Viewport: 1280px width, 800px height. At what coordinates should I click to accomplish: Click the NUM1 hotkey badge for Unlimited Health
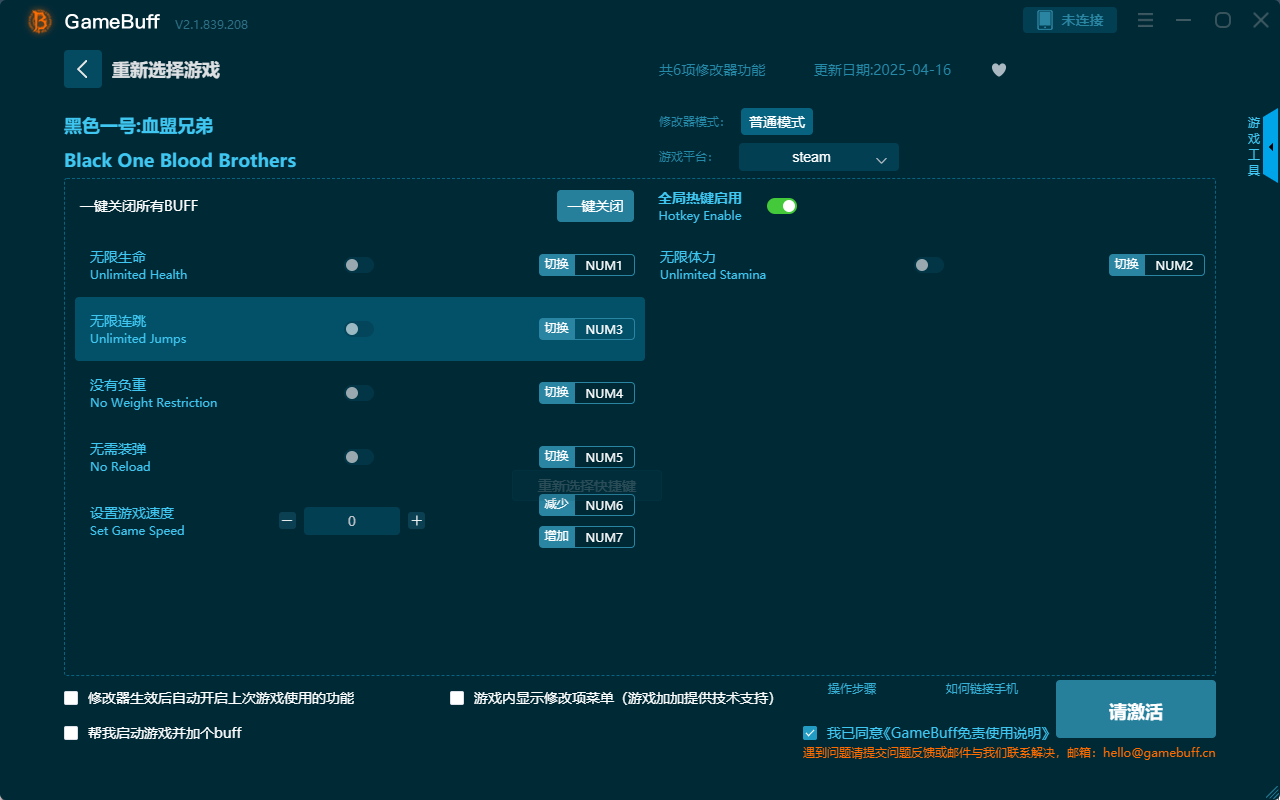(x=603, y=264)
